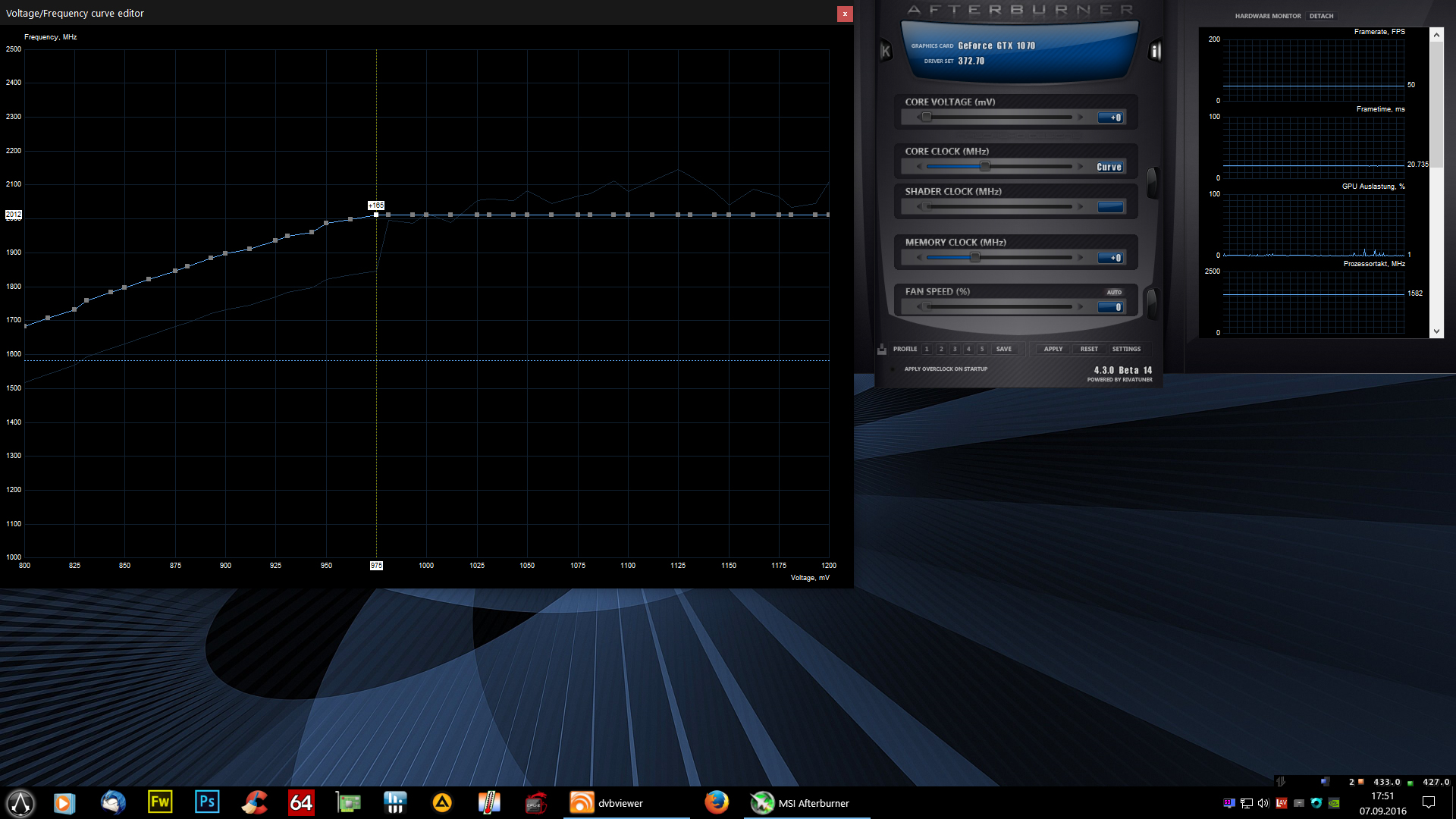
Task: Click the DETACH monitor tab
Action: coord(1321,16)
